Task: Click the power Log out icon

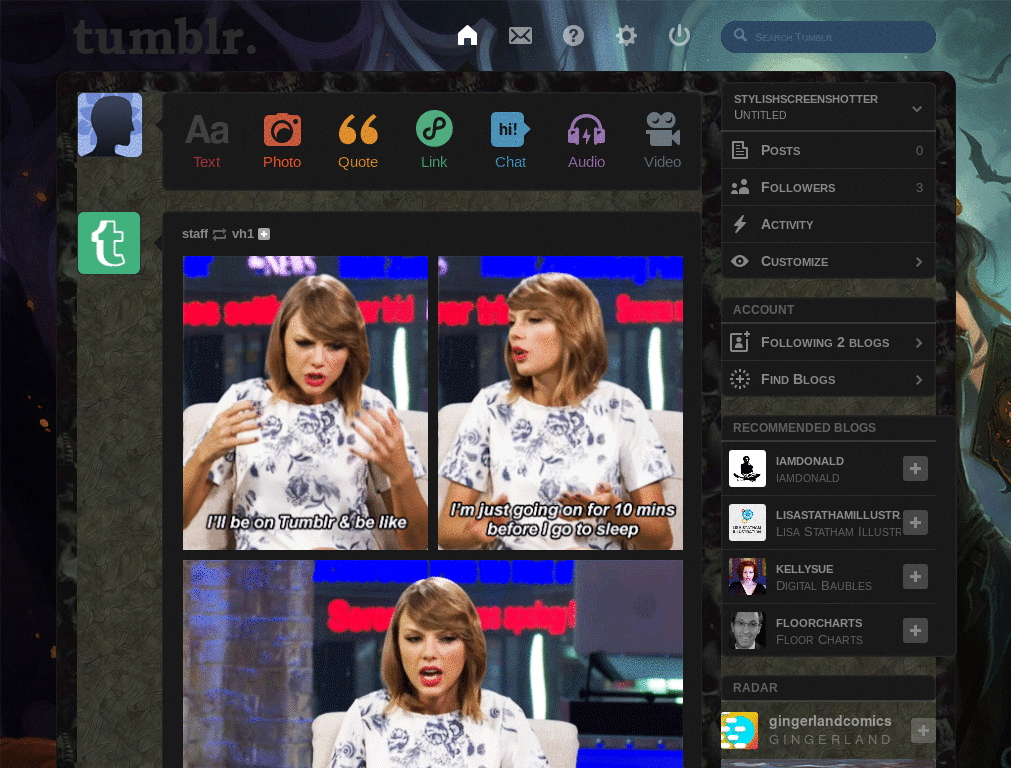Action: [x=679, y=35]
